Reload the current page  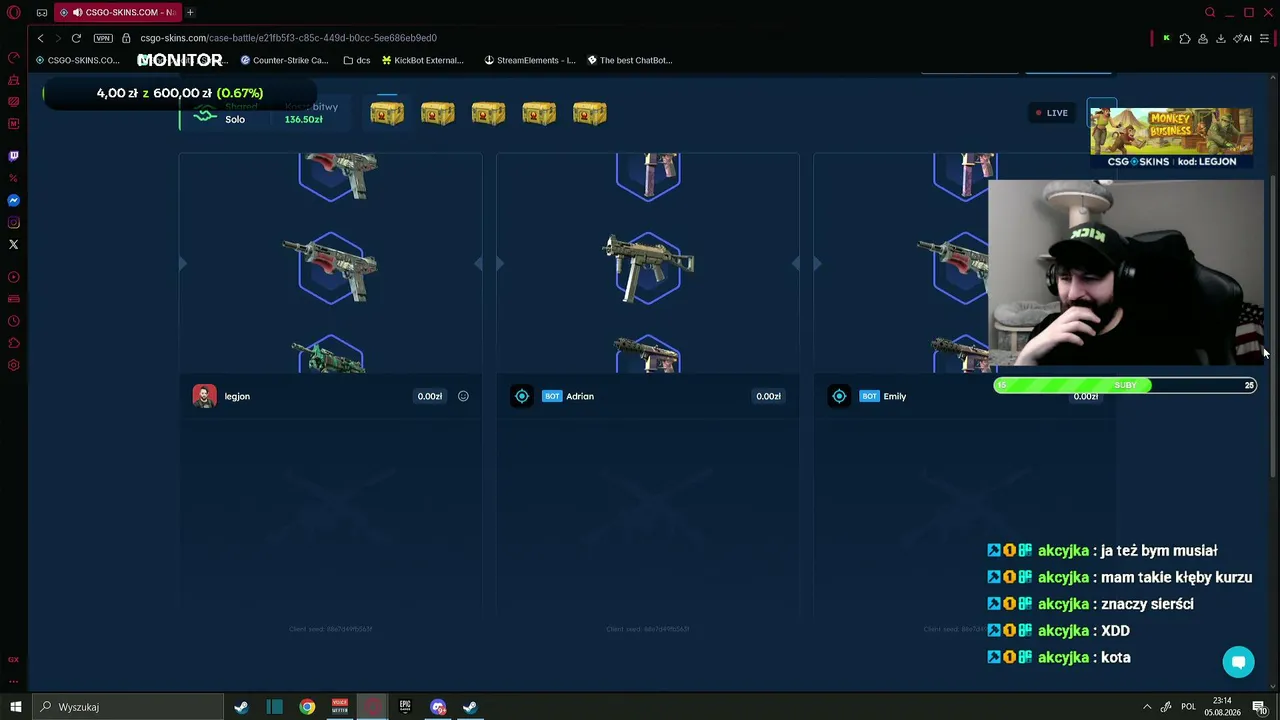click(x=76, y=38)
